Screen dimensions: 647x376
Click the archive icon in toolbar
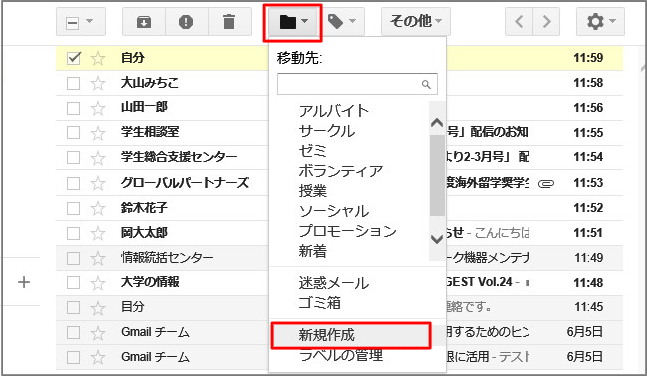pyautogui.click(x=144, y=21)
